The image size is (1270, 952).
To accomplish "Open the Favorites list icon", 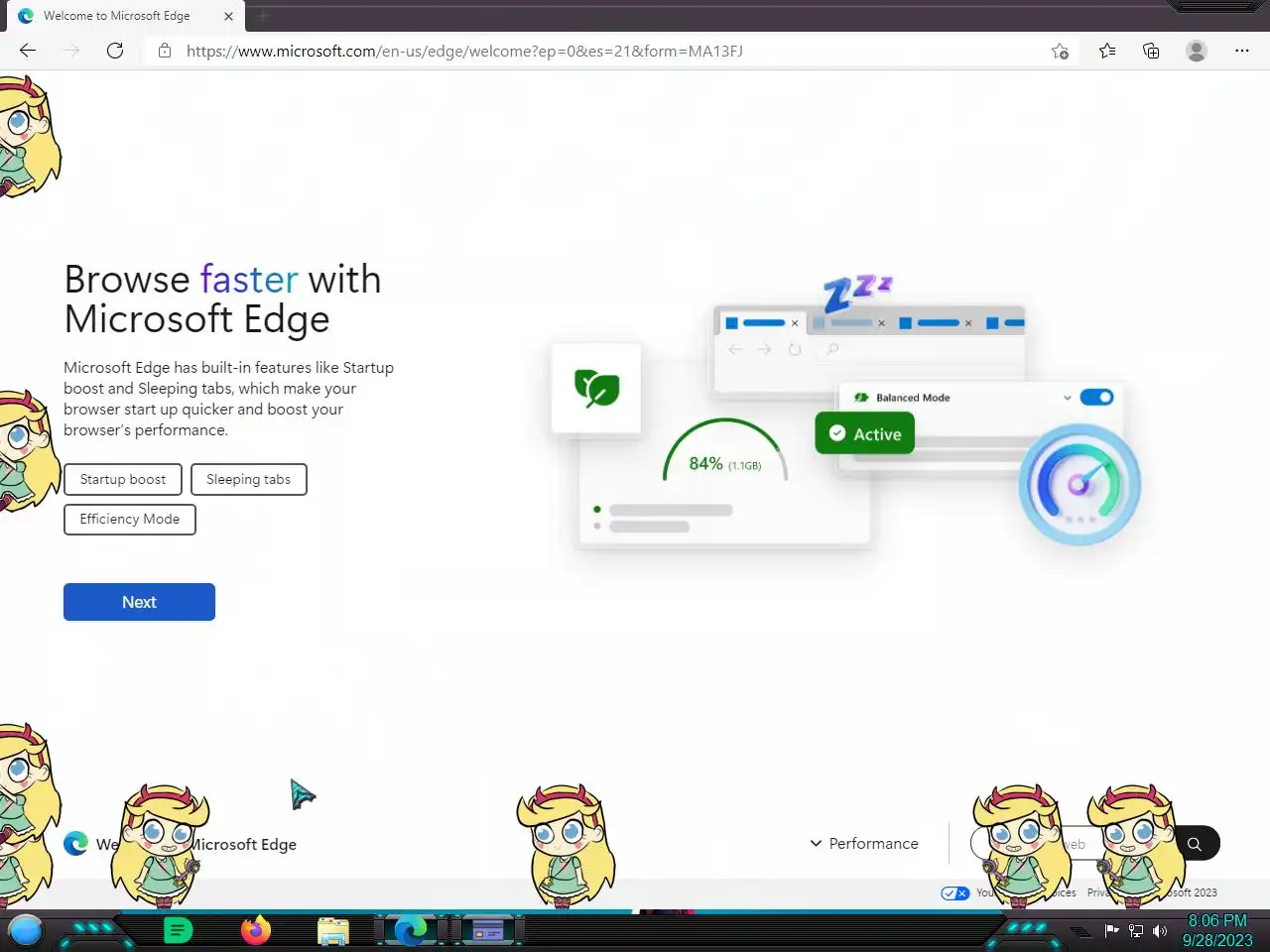I will (x=1107, y=51).
